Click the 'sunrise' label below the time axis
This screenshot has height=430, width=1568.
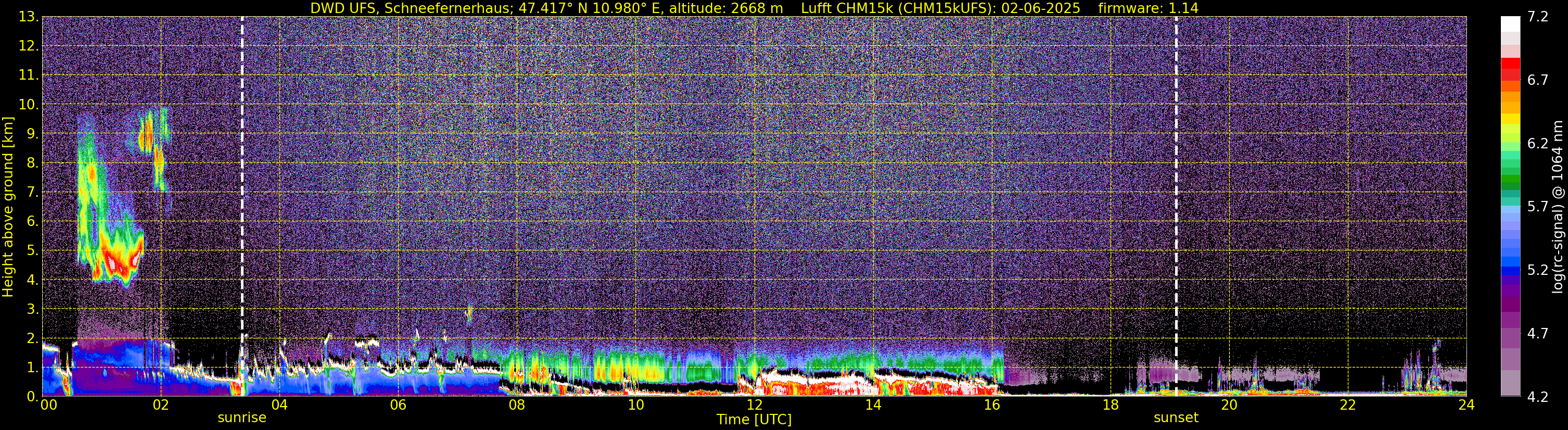pos(241,418)
